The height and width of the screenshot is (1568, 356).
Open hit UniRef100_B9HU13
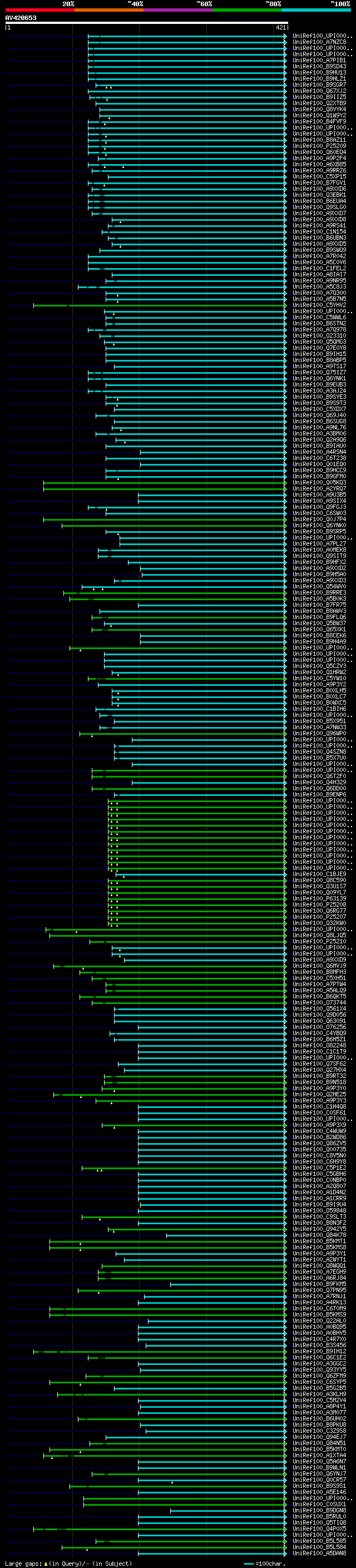319,72
